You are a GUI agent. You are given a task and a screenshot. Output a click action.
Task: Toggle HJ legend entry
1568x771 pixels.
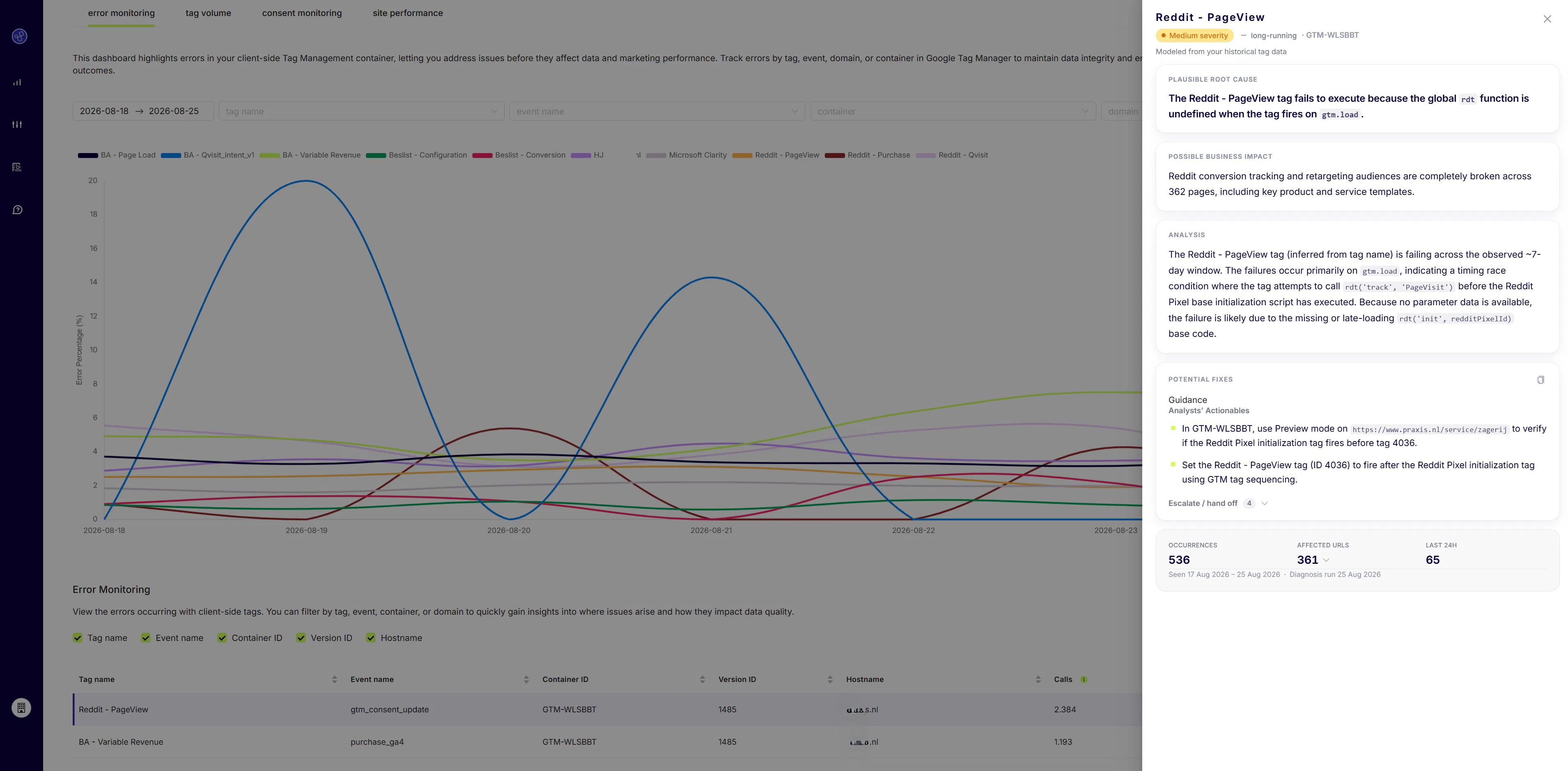tap(588, 155)
